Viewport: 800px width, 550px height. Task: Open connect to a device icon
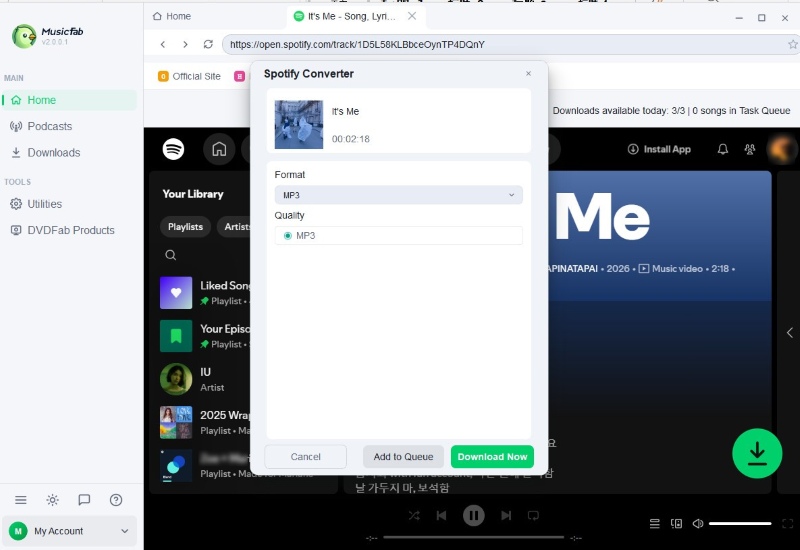tap(677, 523)
